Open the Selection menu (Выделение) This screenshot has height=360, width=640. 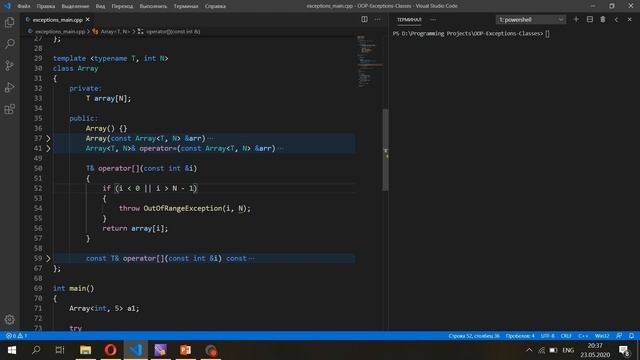pyautogui.click(x=75, y=6)
